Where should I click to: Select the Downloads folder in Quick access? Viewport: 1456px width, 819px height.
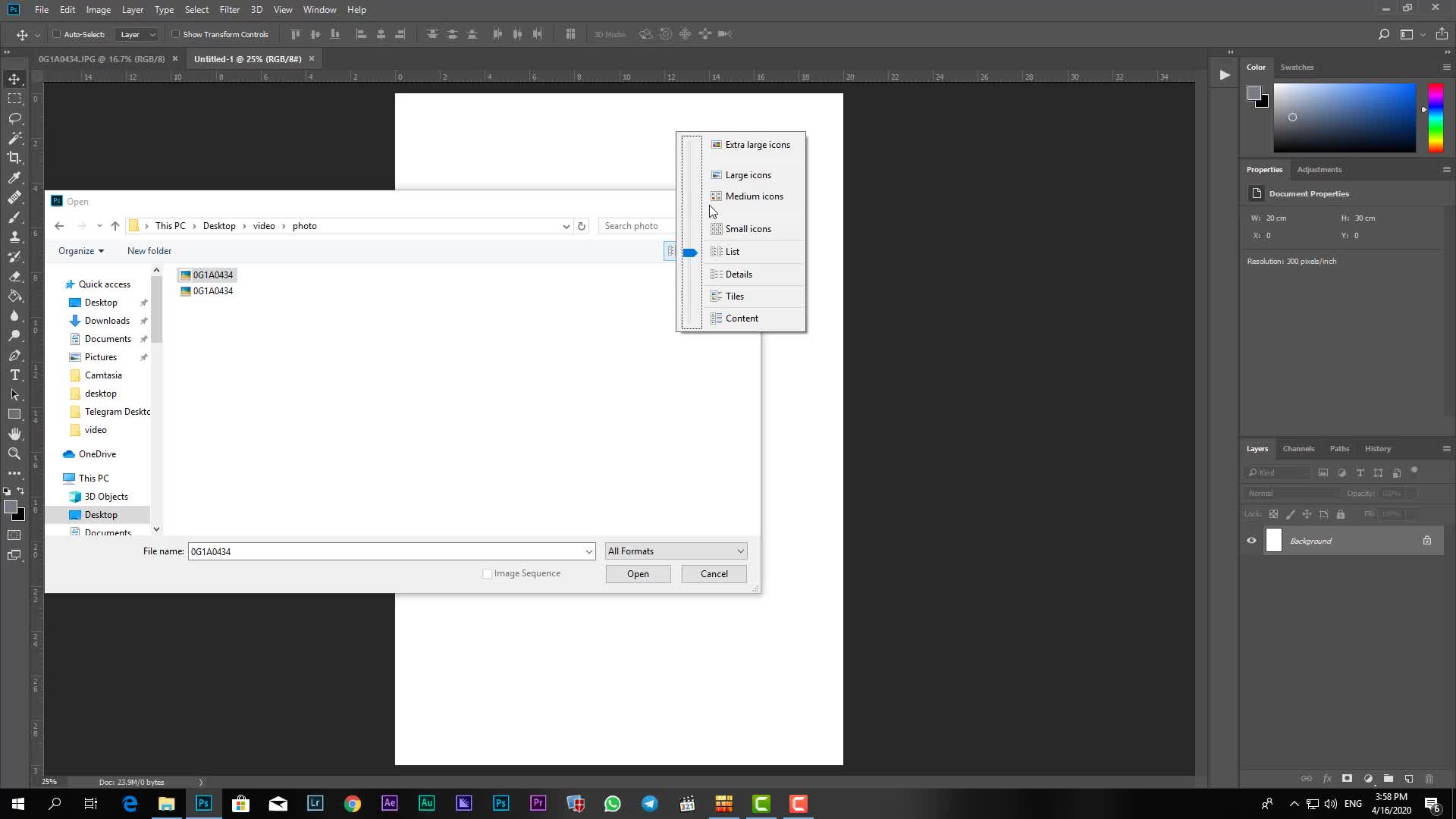coord(107,321)
